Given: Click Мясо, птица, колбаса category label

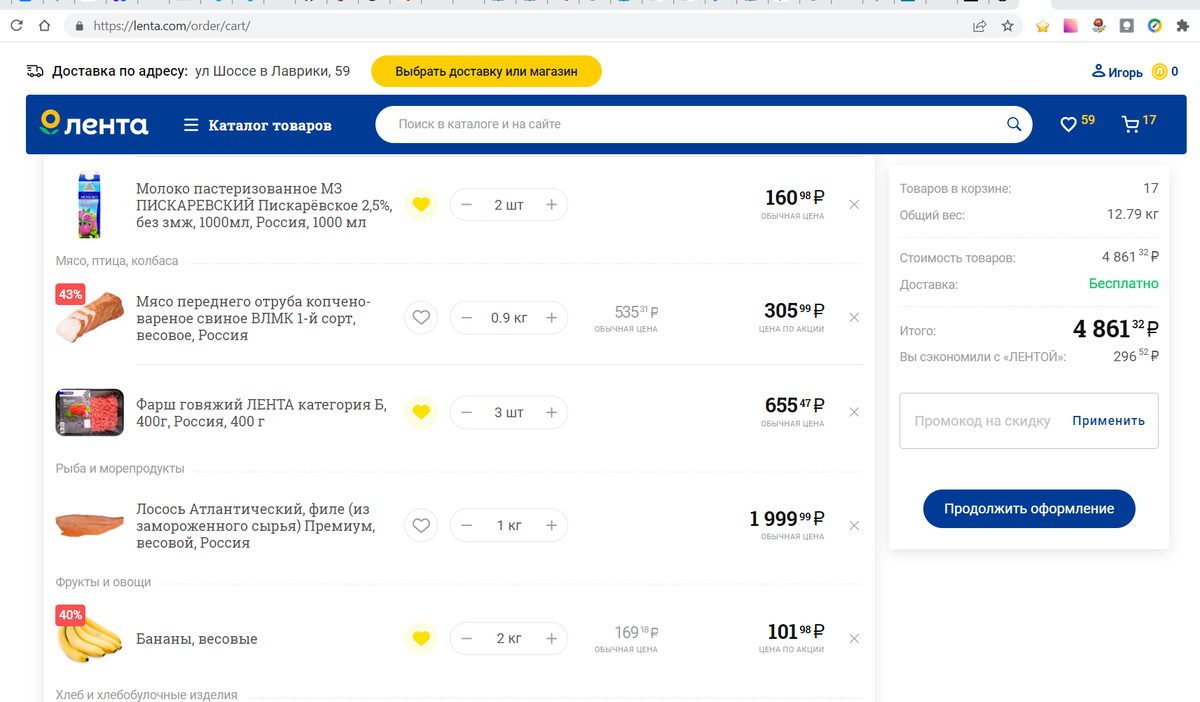Looking at the screenshot, I should [x=117, y=261].
